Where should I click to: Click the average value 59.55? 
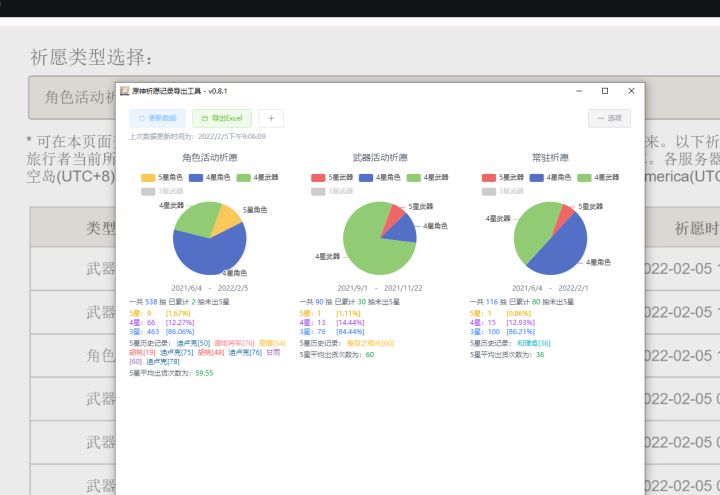pos(204,373)
